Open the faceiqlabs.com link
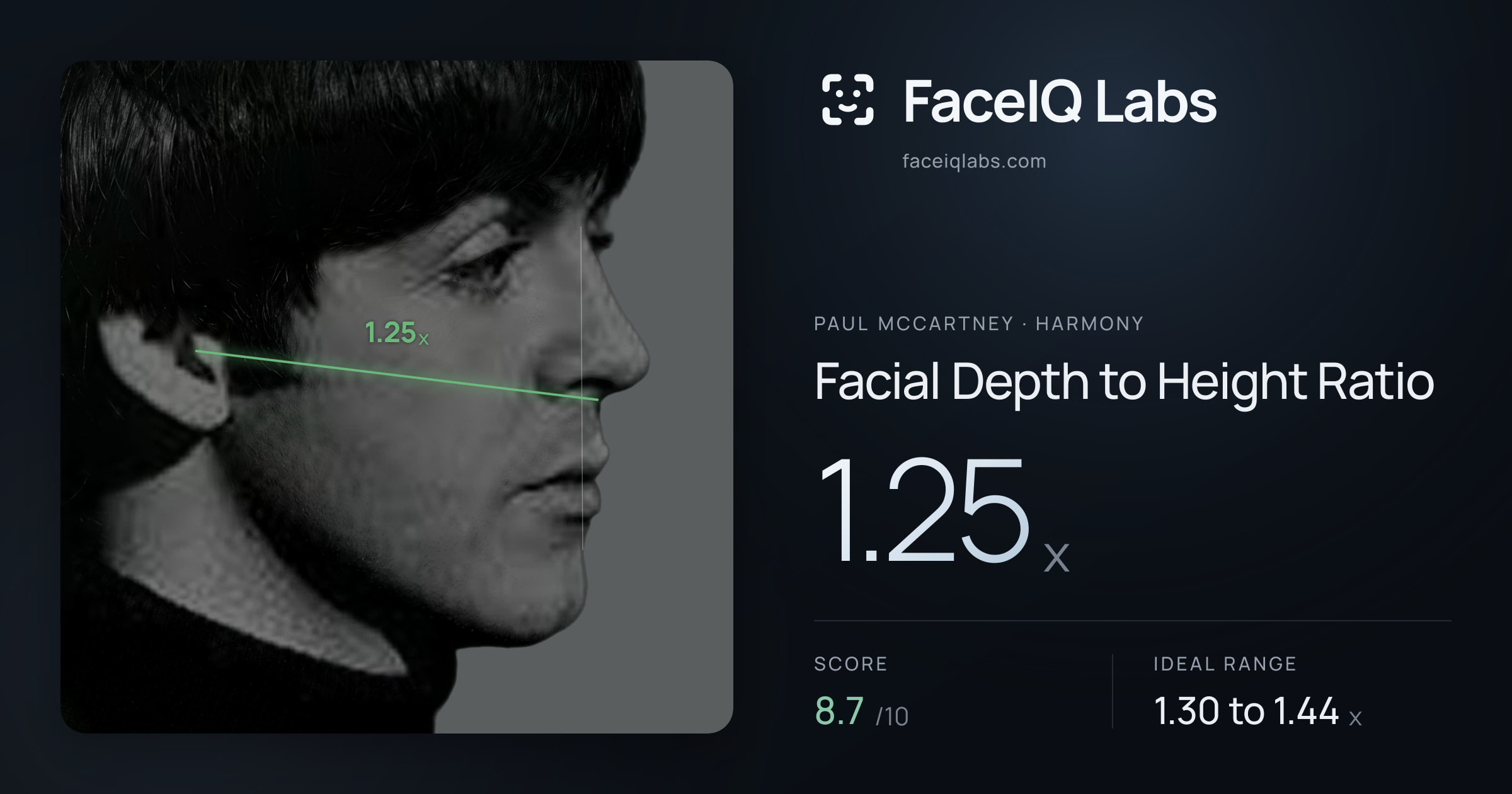This screenshot has height=794, width=1512. (x=974, y=161)
